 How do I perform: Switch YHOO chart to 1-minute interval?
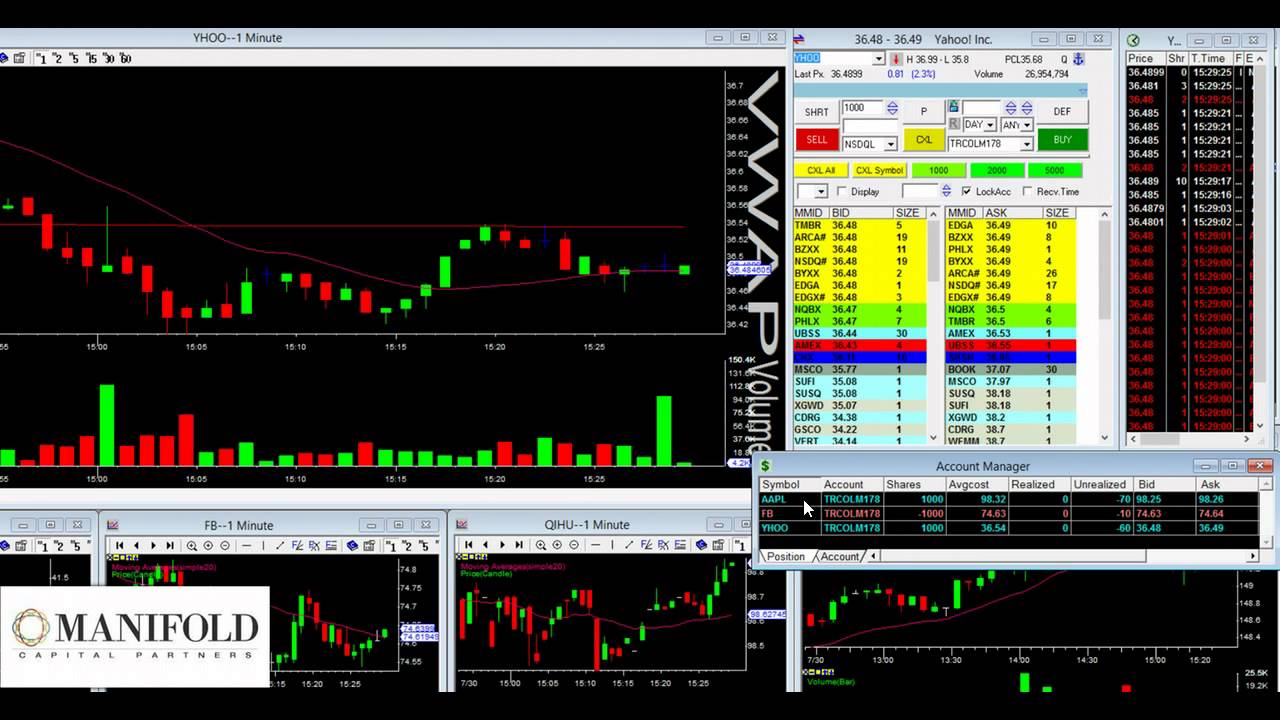point(41,58)
